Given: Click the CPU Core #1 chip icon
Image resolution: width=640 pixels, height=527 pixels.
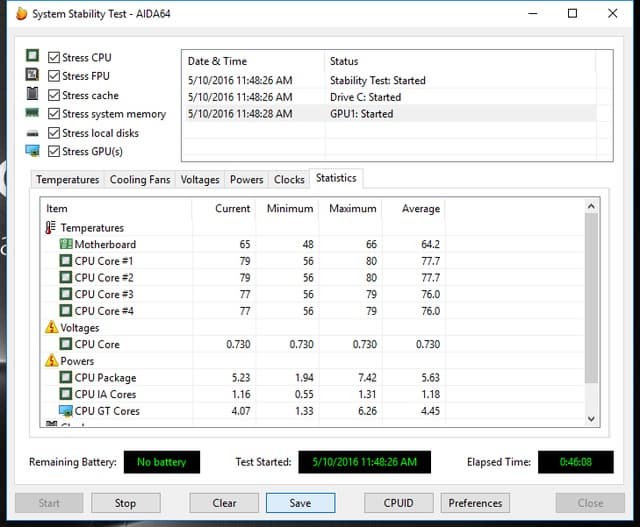Looking at the screenshot, I should click(66, 261).
